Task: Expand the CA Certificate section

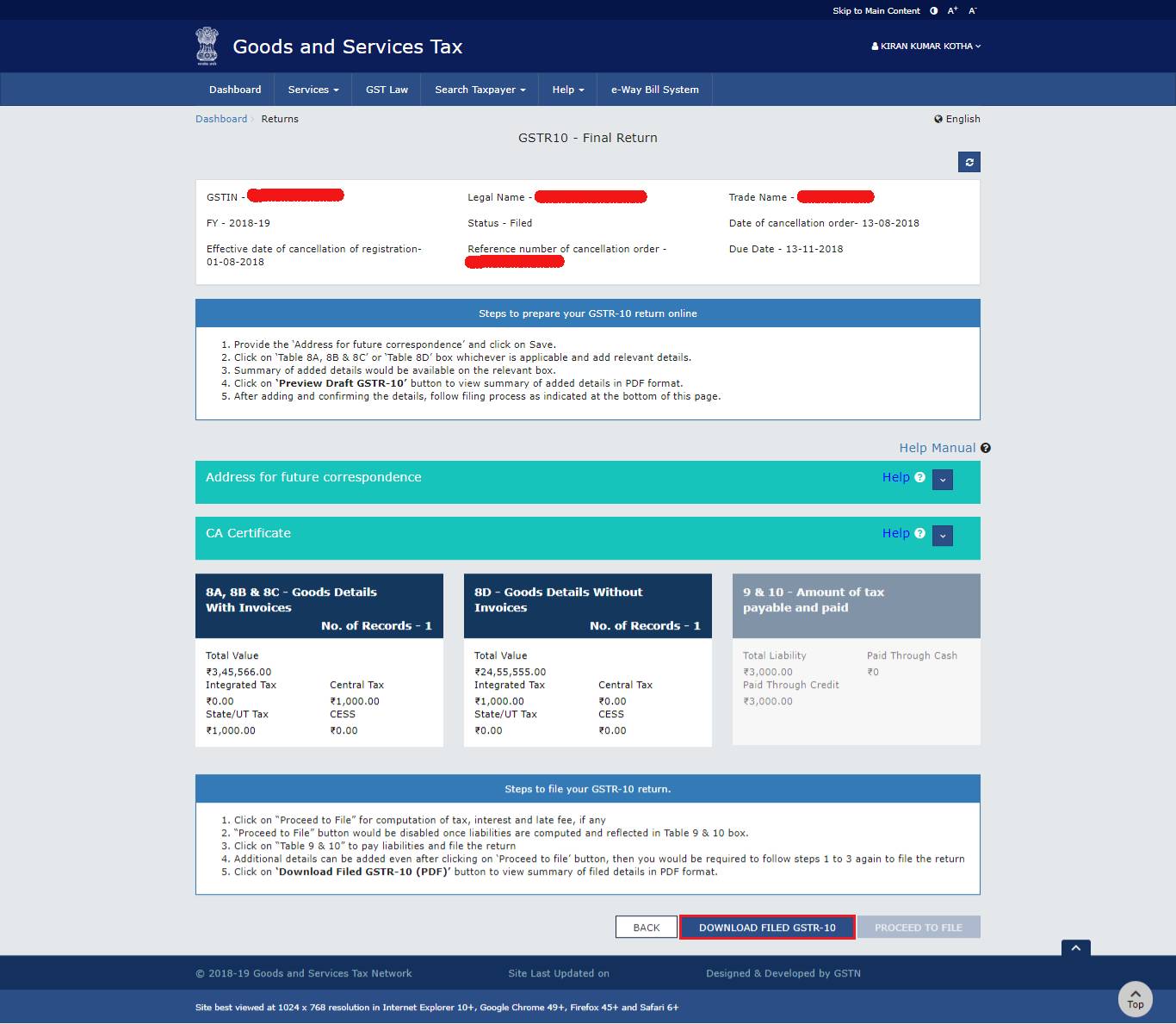Action: [x=942, y=536]
